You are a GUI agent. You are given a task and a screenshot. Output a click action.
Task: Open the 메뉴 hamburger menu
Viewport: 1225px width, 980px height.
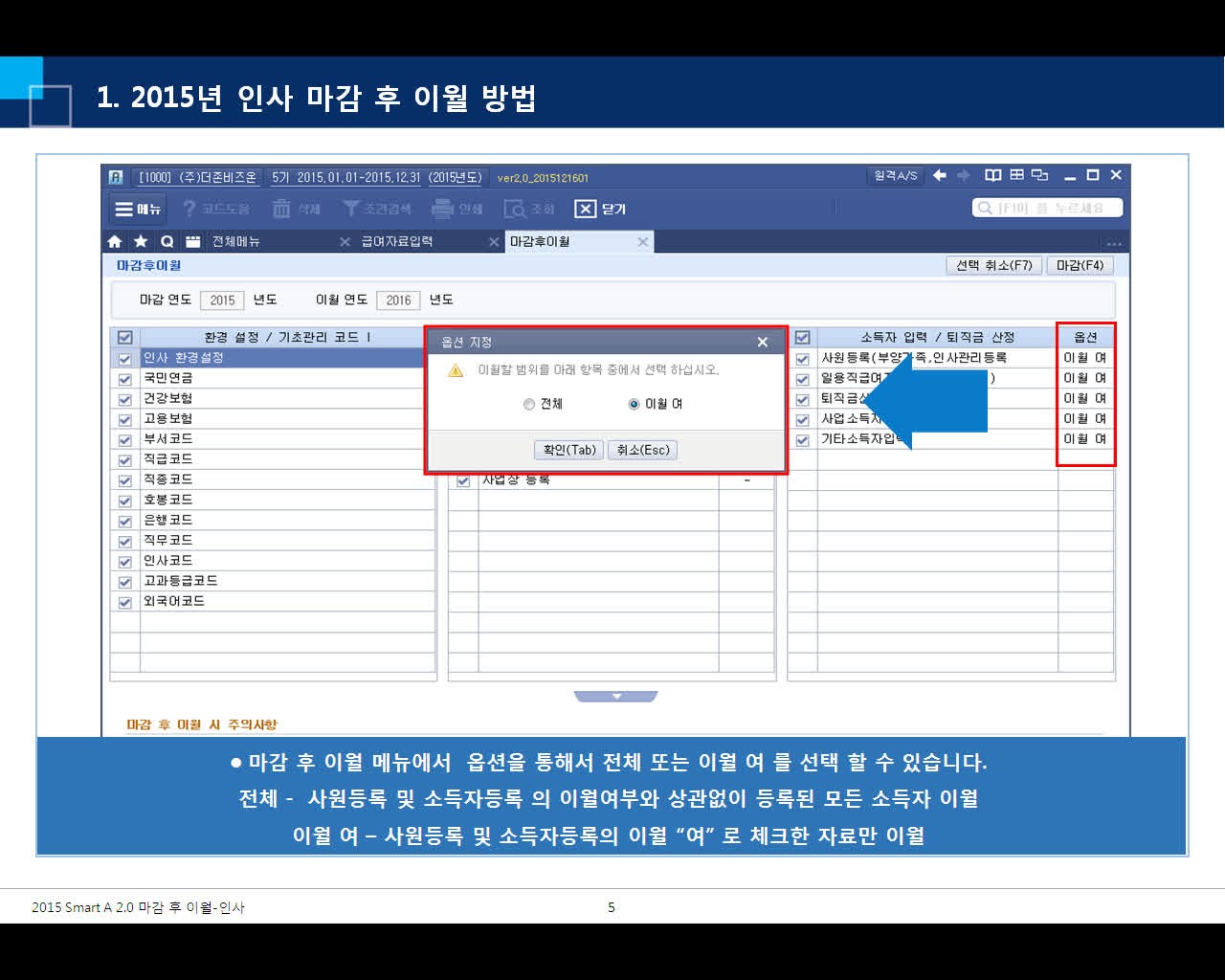tap(138, 209)
